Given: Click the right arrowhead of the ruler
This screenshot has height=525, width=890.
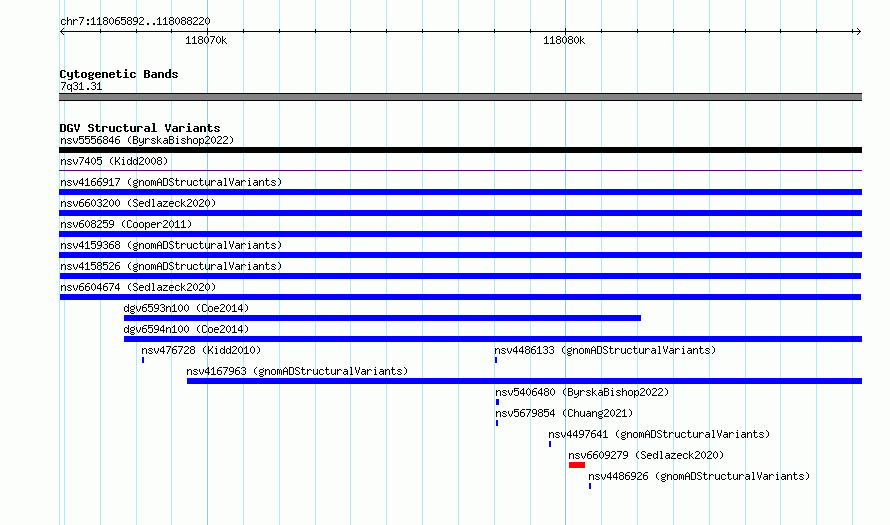Looking at the screenshot, I should pos(858,32).
